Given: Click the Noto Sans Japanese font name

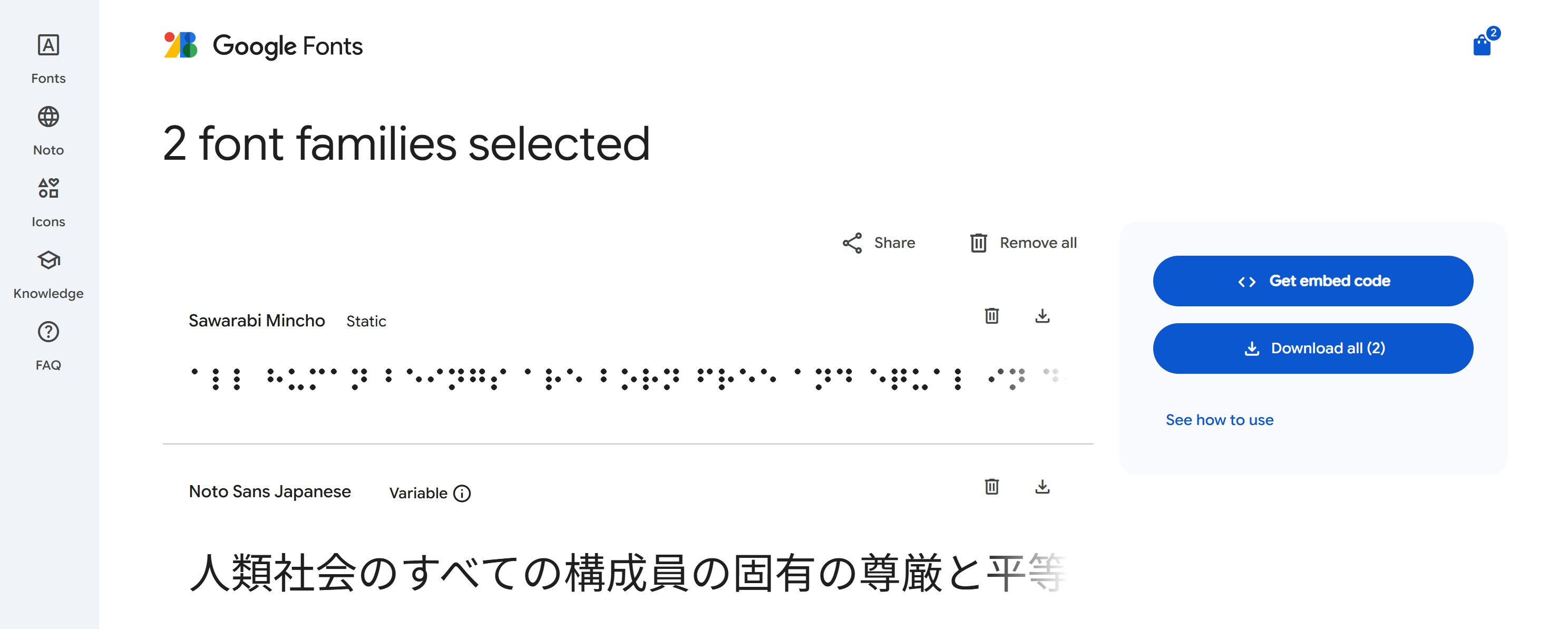Looking at the screenshot, I should [270, 491].
